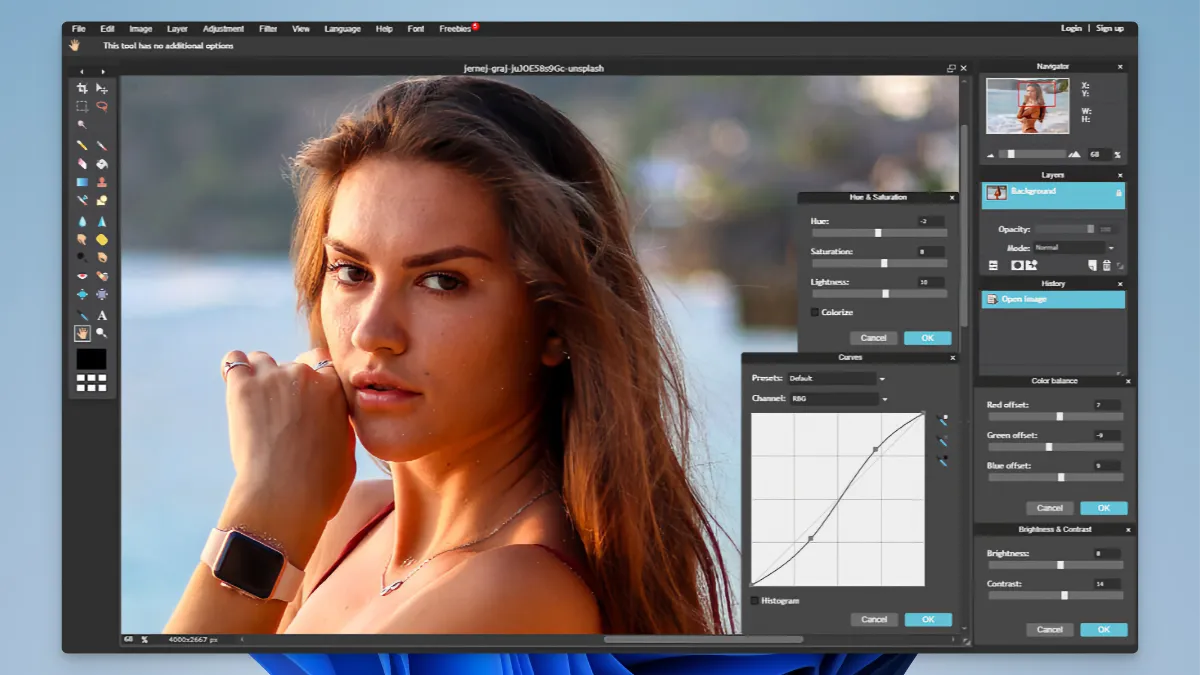Image resolution: width=1200 pixels, height=675 pixels.
Task: Click the white point eyedropper in Curves
Action: [x=942, y=420]
